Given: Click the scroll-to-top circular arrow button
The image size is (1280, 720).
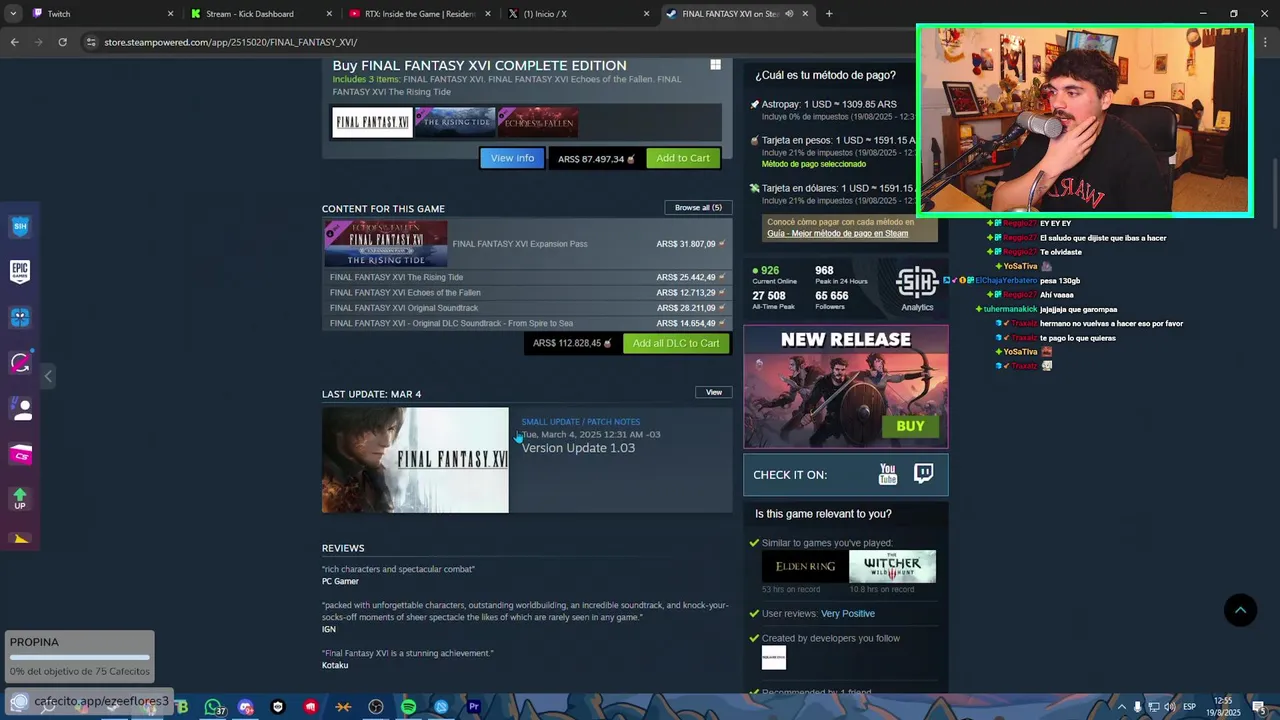Looking at the screenshot, I should [x=1240, y=610].
